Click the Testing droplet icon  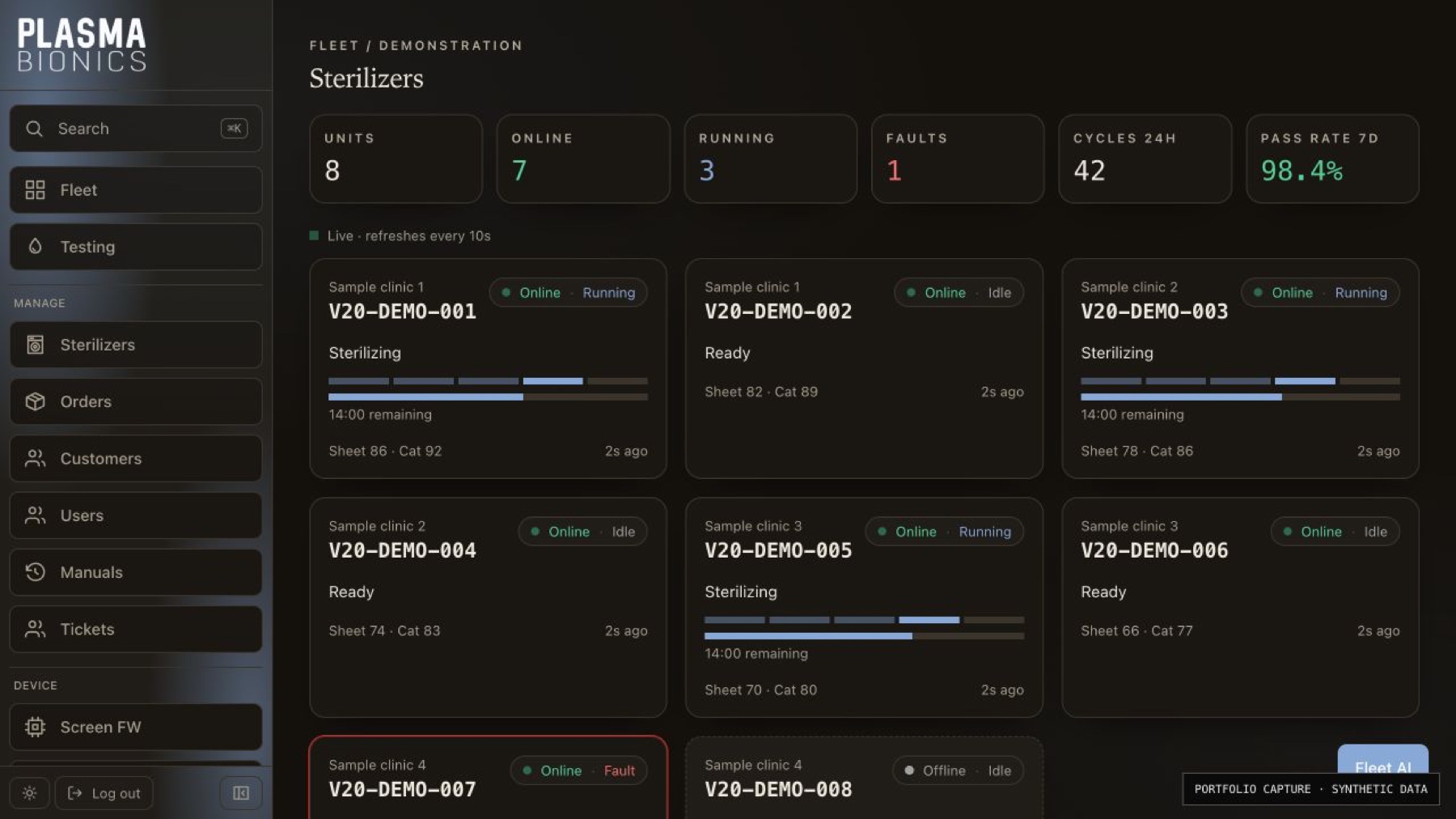pyautogui.click(x=35, y=246)
